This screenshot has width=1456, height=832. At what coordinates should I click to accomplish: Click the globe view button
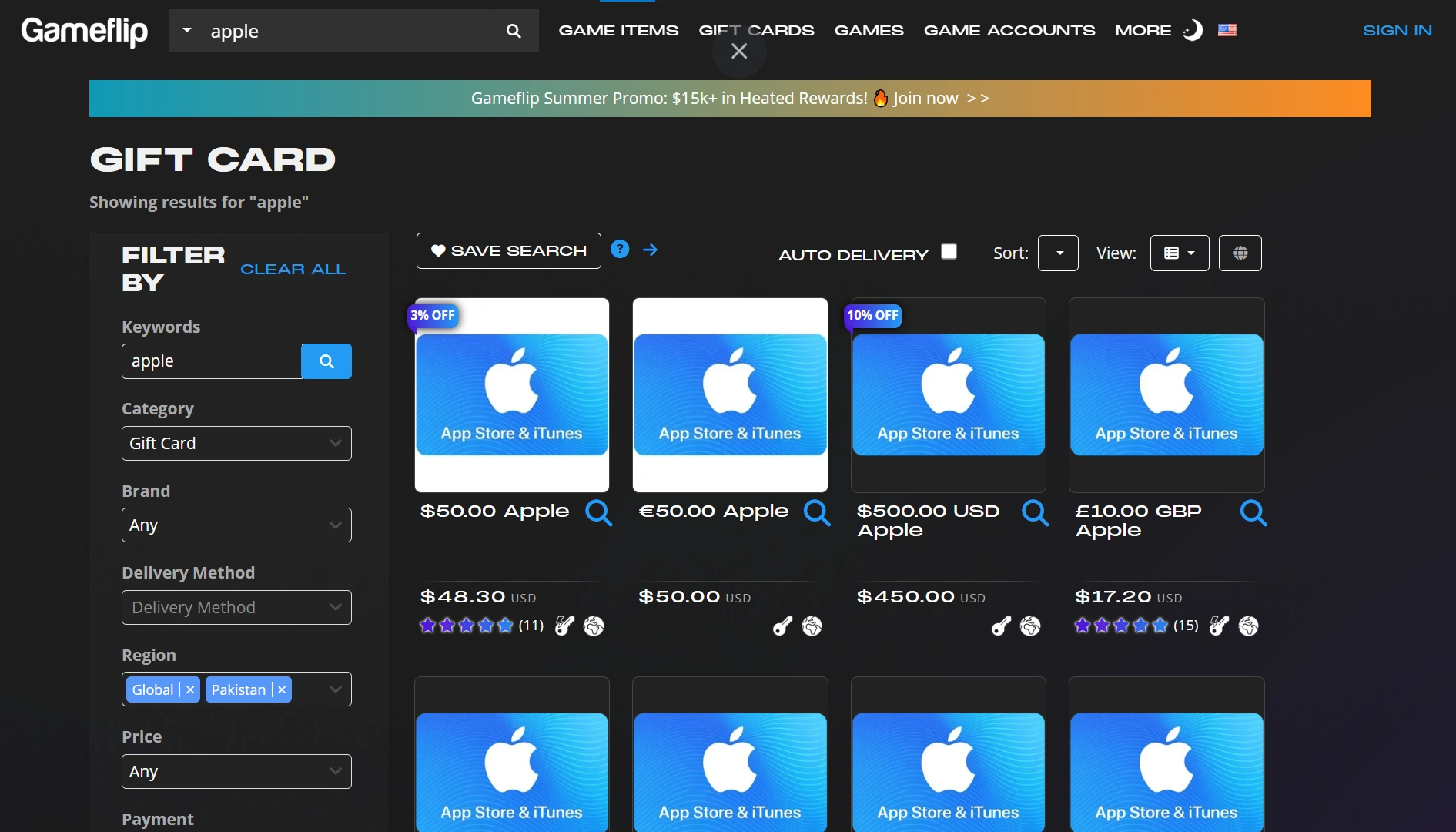pyautogui.click(x=1240, y=253)
